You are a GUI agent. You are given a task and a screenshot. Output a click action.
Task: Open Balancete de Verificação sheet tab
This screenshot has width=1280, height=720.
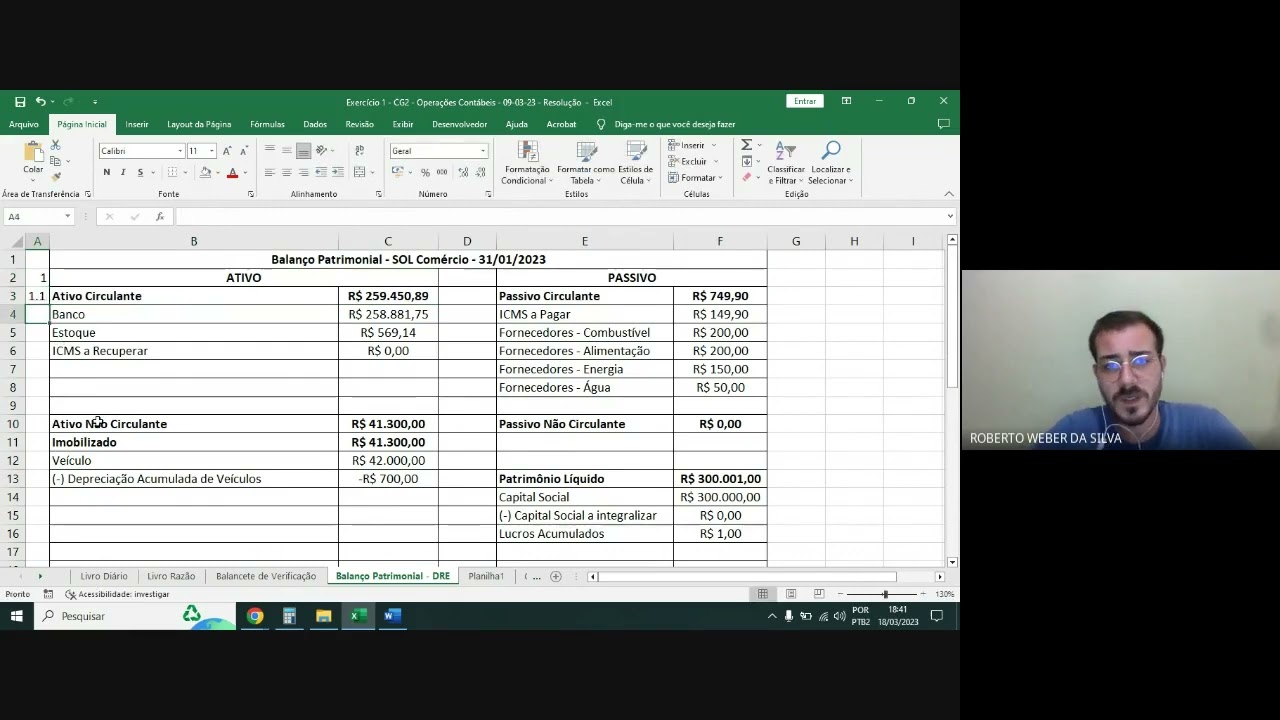(266, 576)
